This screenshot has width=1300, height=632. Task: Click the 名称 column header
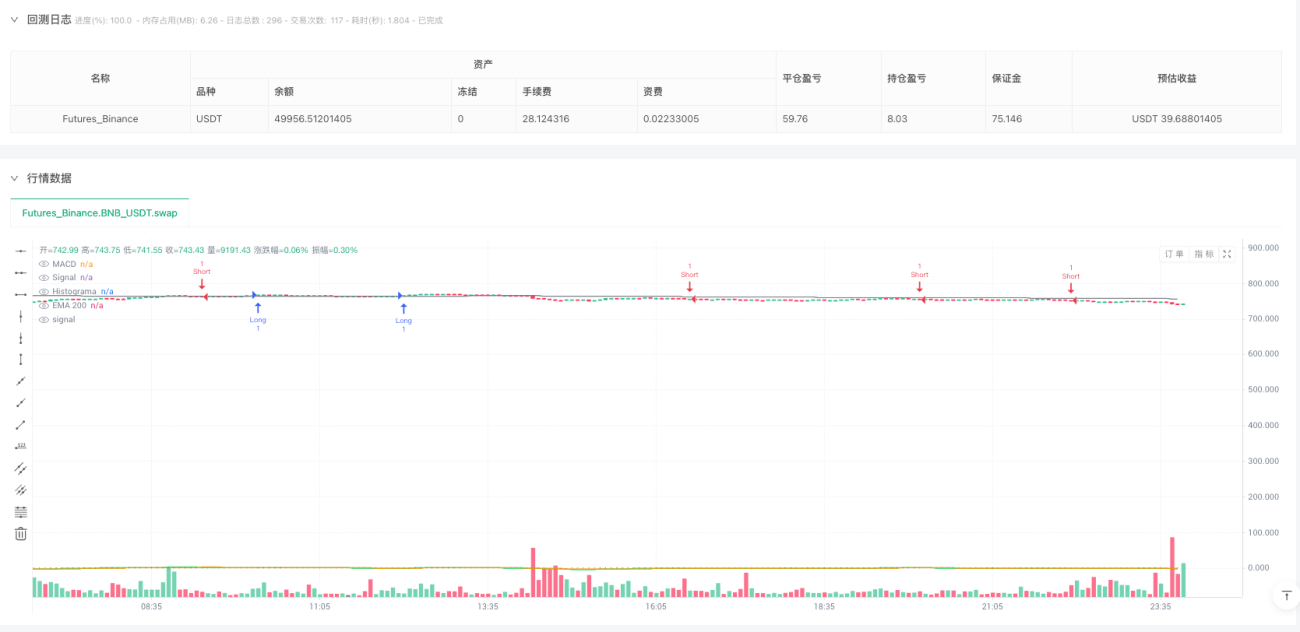point(100,78)
